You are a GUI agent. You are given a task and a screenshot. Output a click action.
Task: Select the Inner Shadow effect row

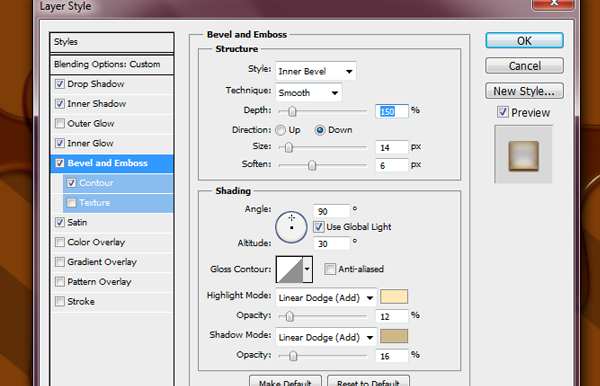(x=112, y=104)
